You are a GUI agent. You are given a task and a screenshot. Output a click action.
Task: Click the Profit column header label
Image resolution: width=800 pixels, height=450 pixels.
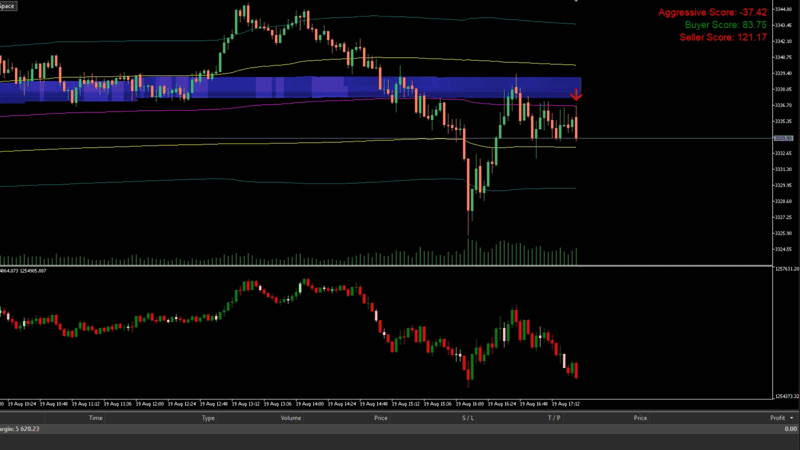[x=778, y=418]
